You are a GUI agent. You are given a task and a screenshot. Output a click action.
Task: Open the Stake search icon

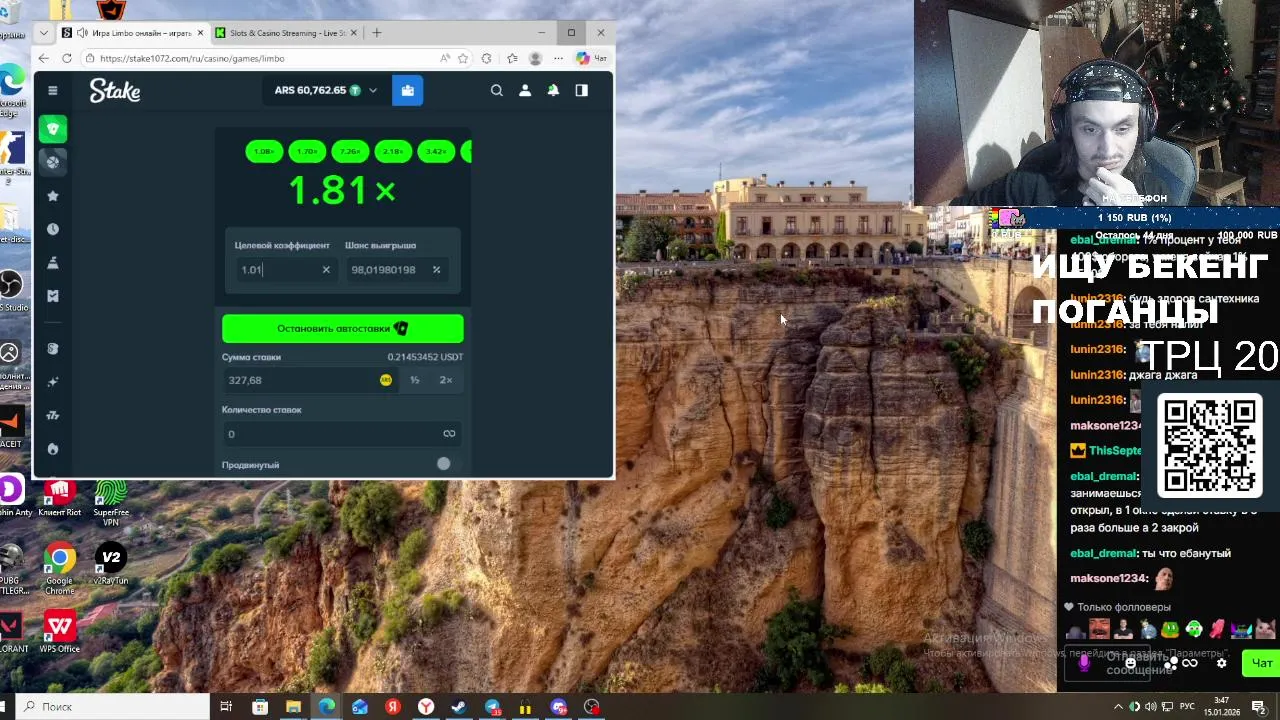click(x=497, y=90)
